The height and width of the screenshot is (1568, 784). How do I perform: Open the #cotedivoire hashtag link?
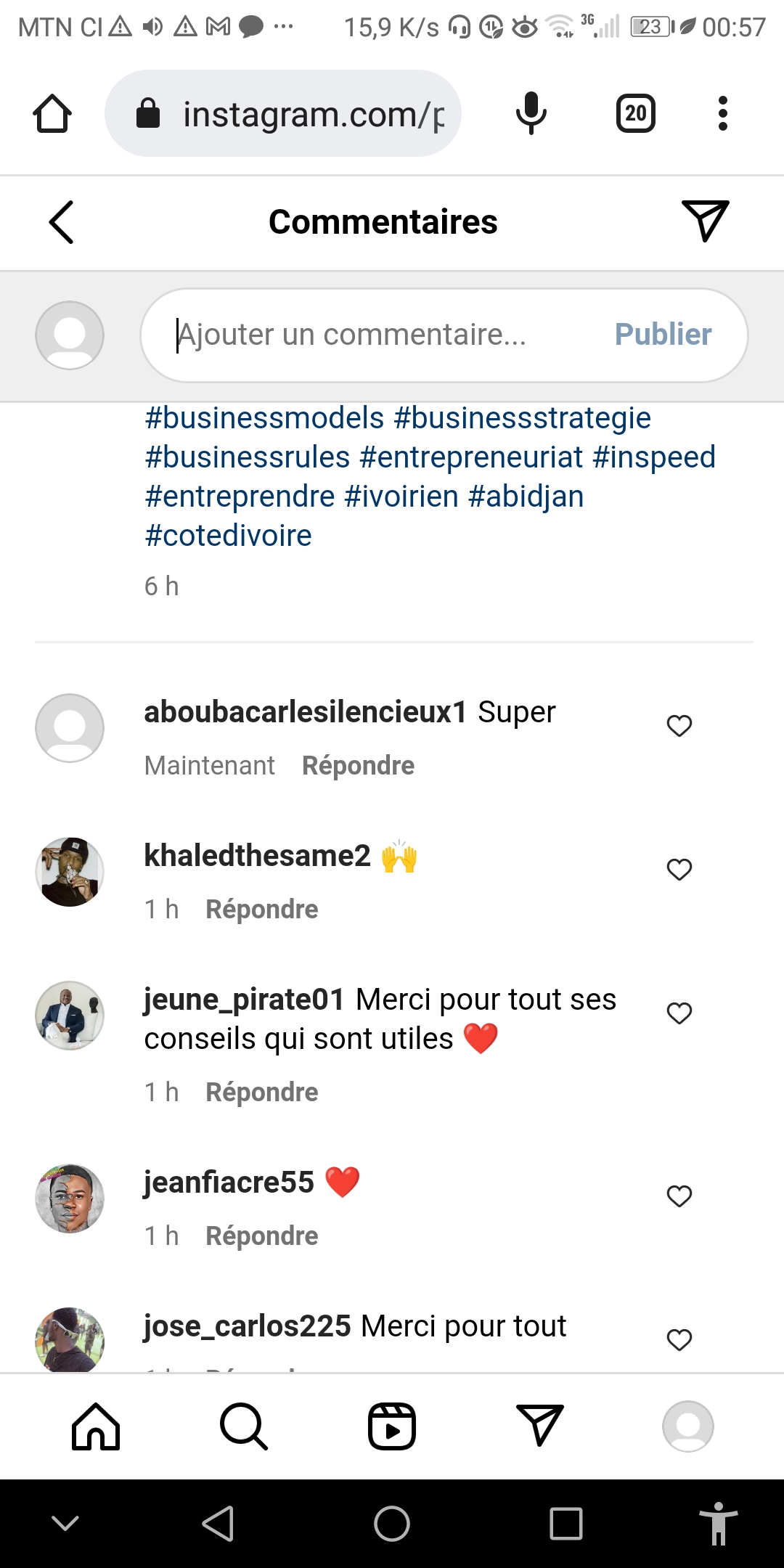pos(229,536)
